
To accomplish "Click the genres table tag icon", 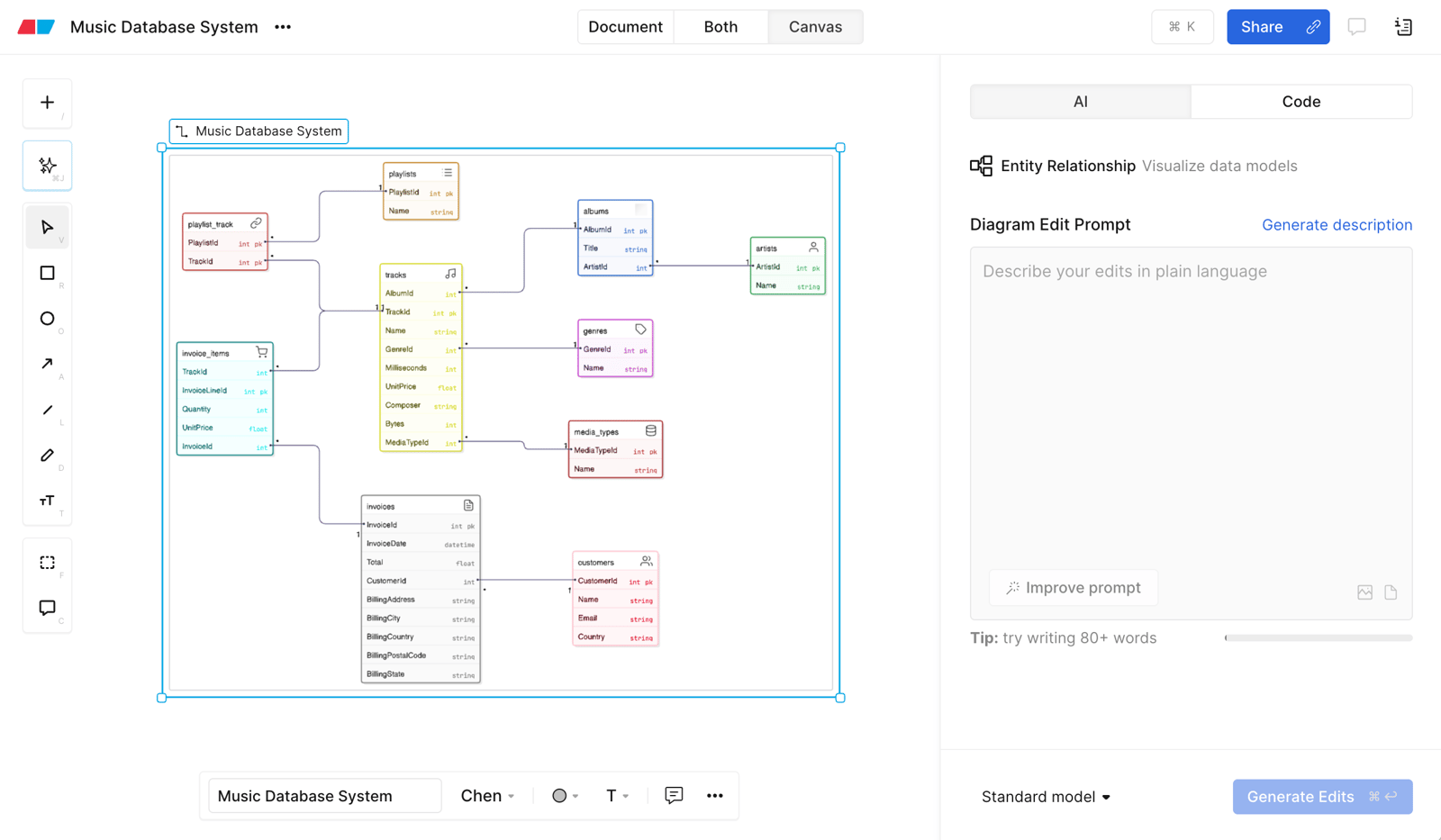I will pos(640,330).
